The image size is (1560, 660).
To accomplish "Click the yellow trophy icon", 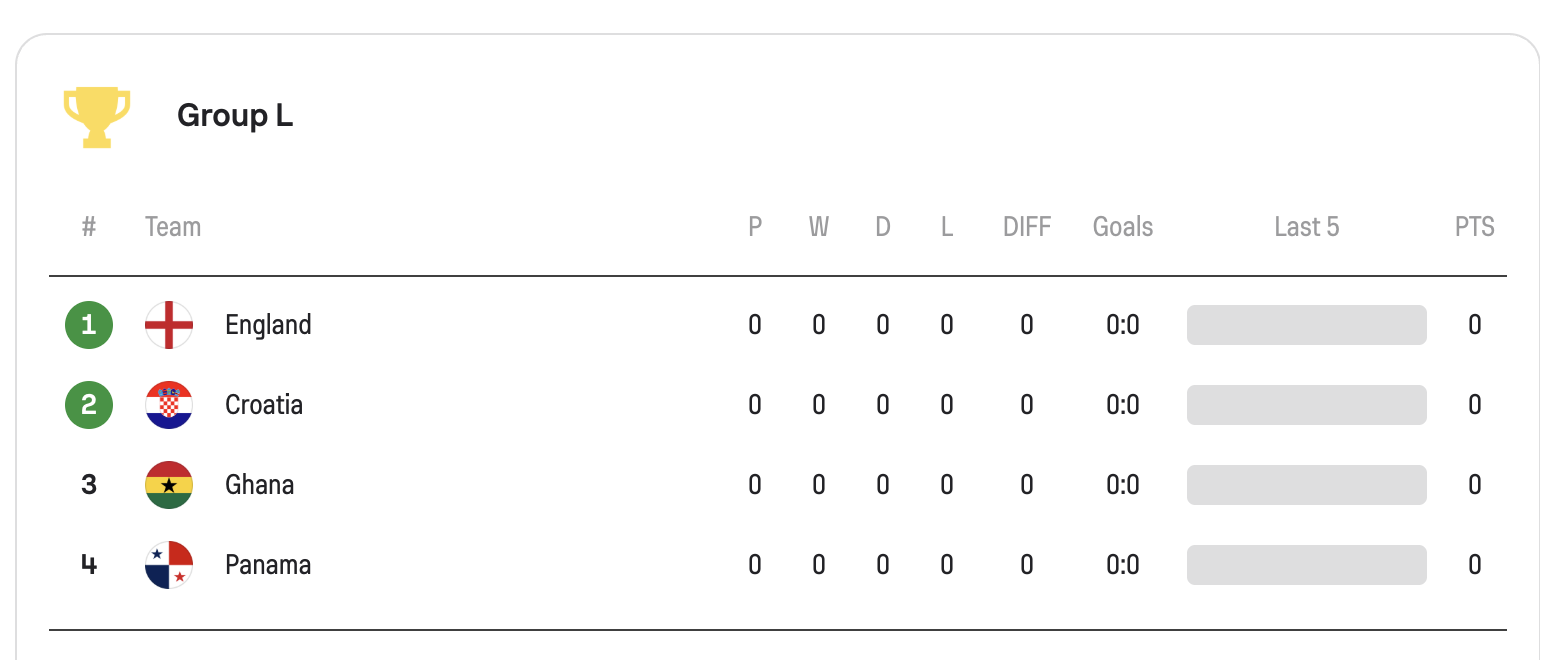I will [x=97, y=116].
